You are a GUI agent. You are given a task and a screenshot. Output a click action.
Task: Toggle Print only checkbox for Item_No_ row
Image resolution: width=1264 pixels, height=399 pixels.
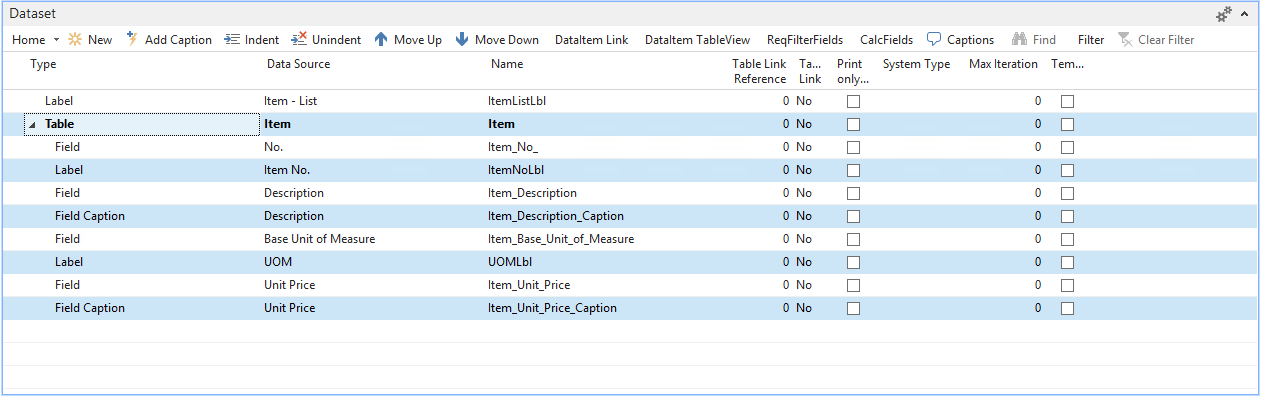pos(853,147)
